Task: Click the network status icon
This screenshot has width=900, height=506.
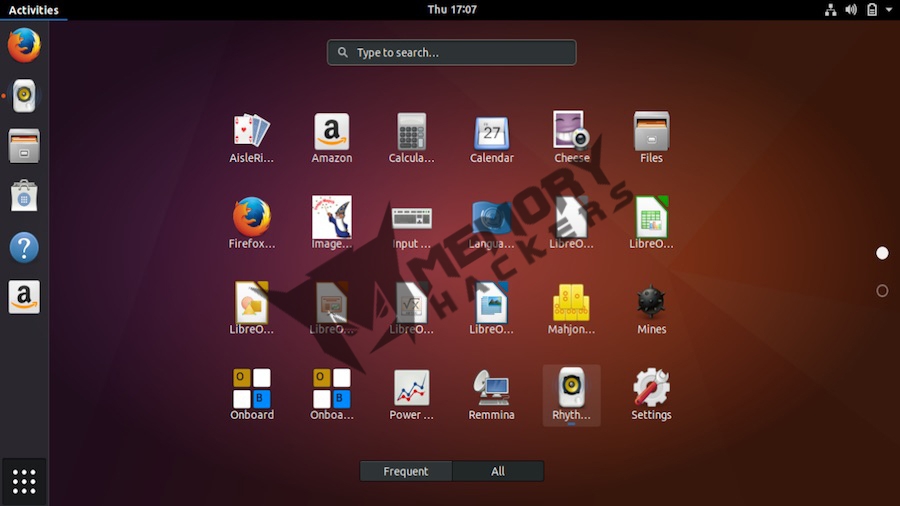Action: click(830, 10)
